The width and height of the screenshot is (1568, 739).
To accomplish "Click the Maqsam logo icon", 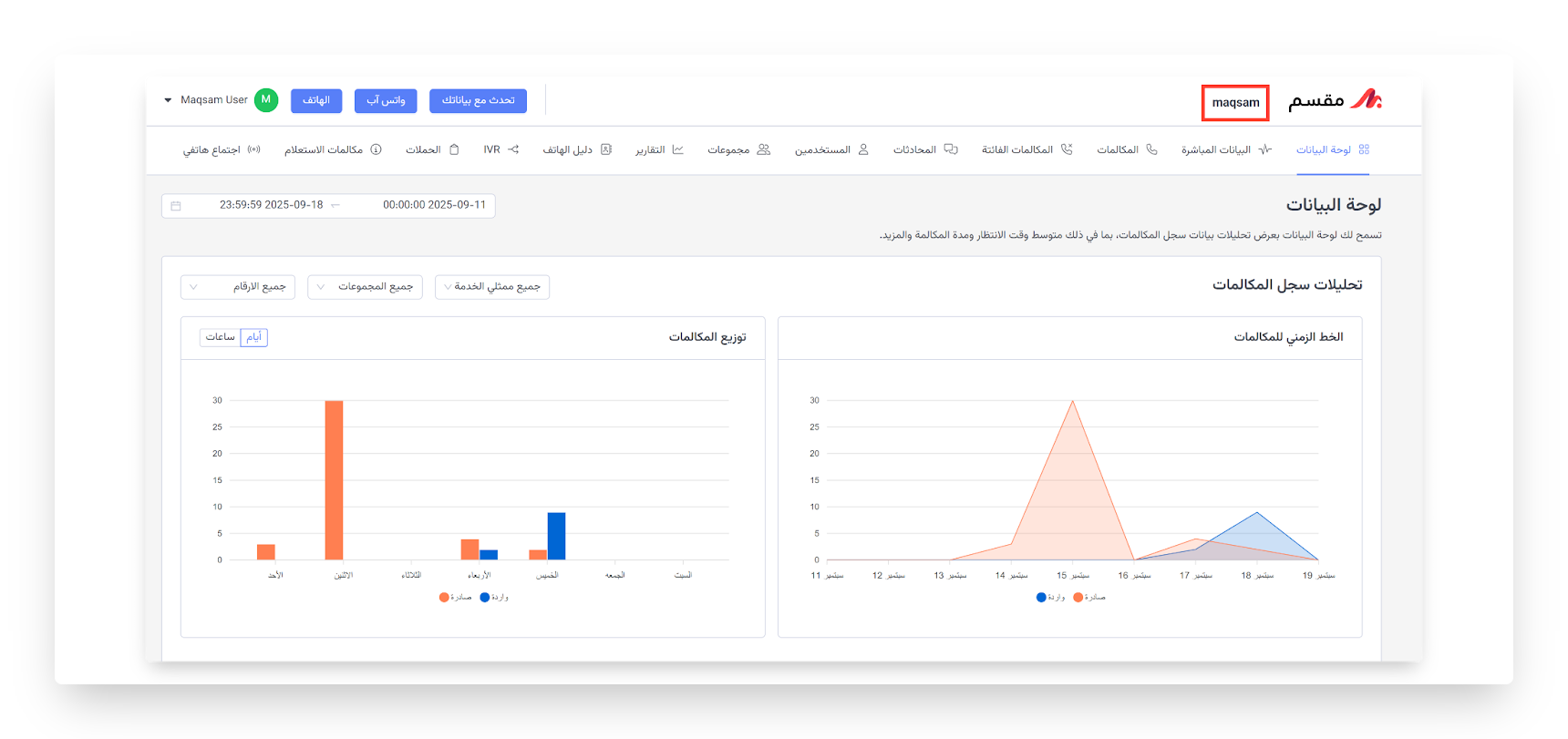I will coord(1366,99).
